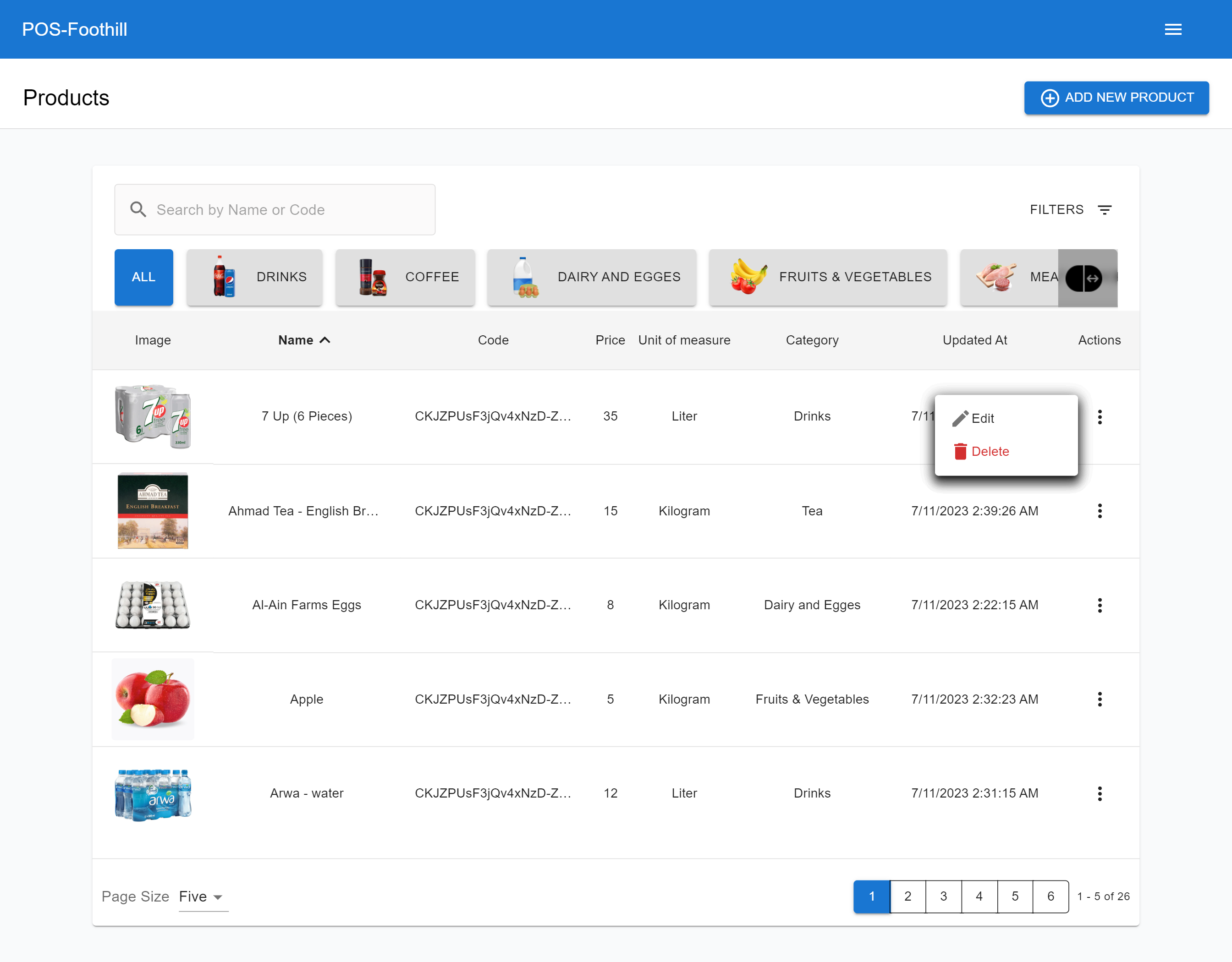Click the search magnifier icon
The height and width of the screenshot is (962, 1232).
point(137,209)
